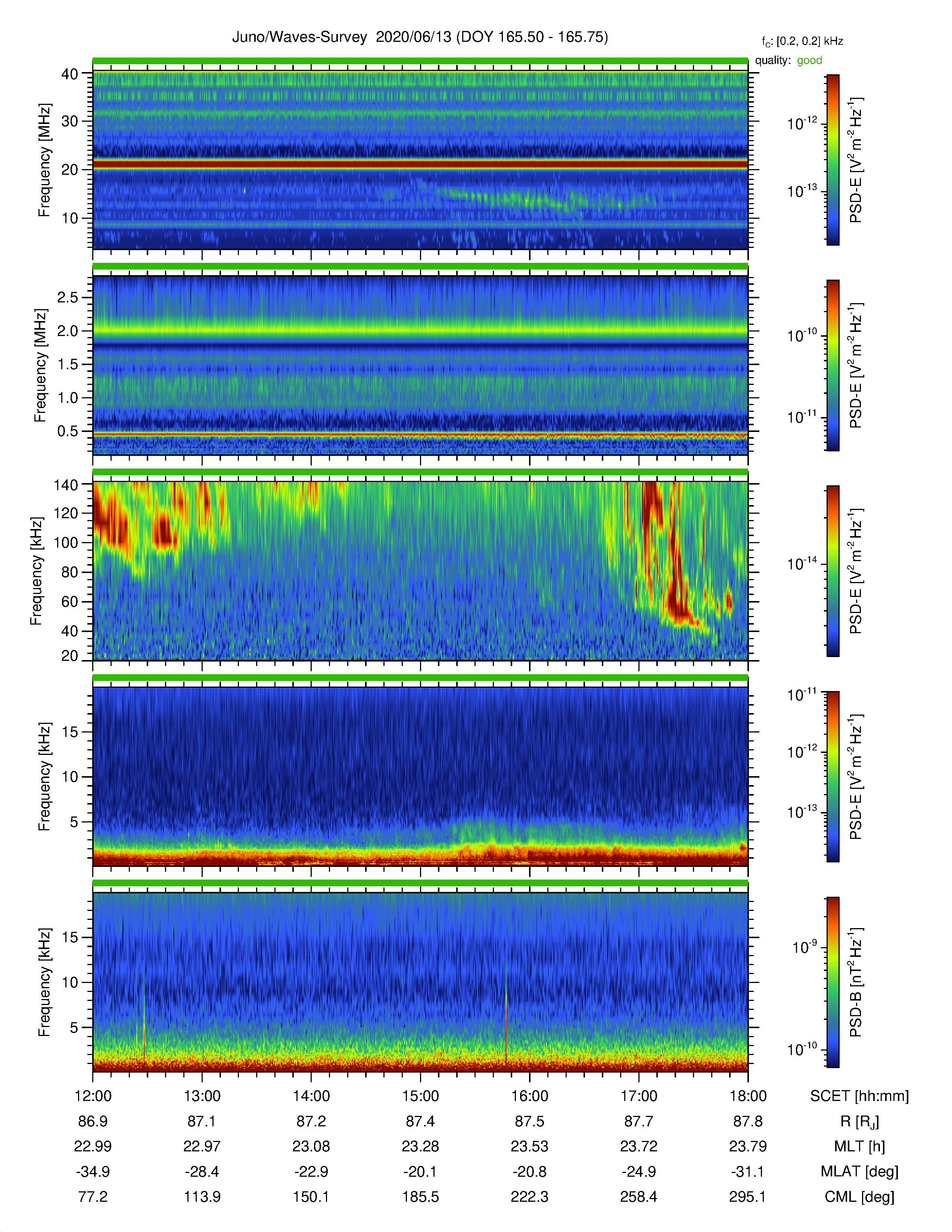
Task: Click the 15:00 SCET time label
Action: click(x=420, y=1095)
